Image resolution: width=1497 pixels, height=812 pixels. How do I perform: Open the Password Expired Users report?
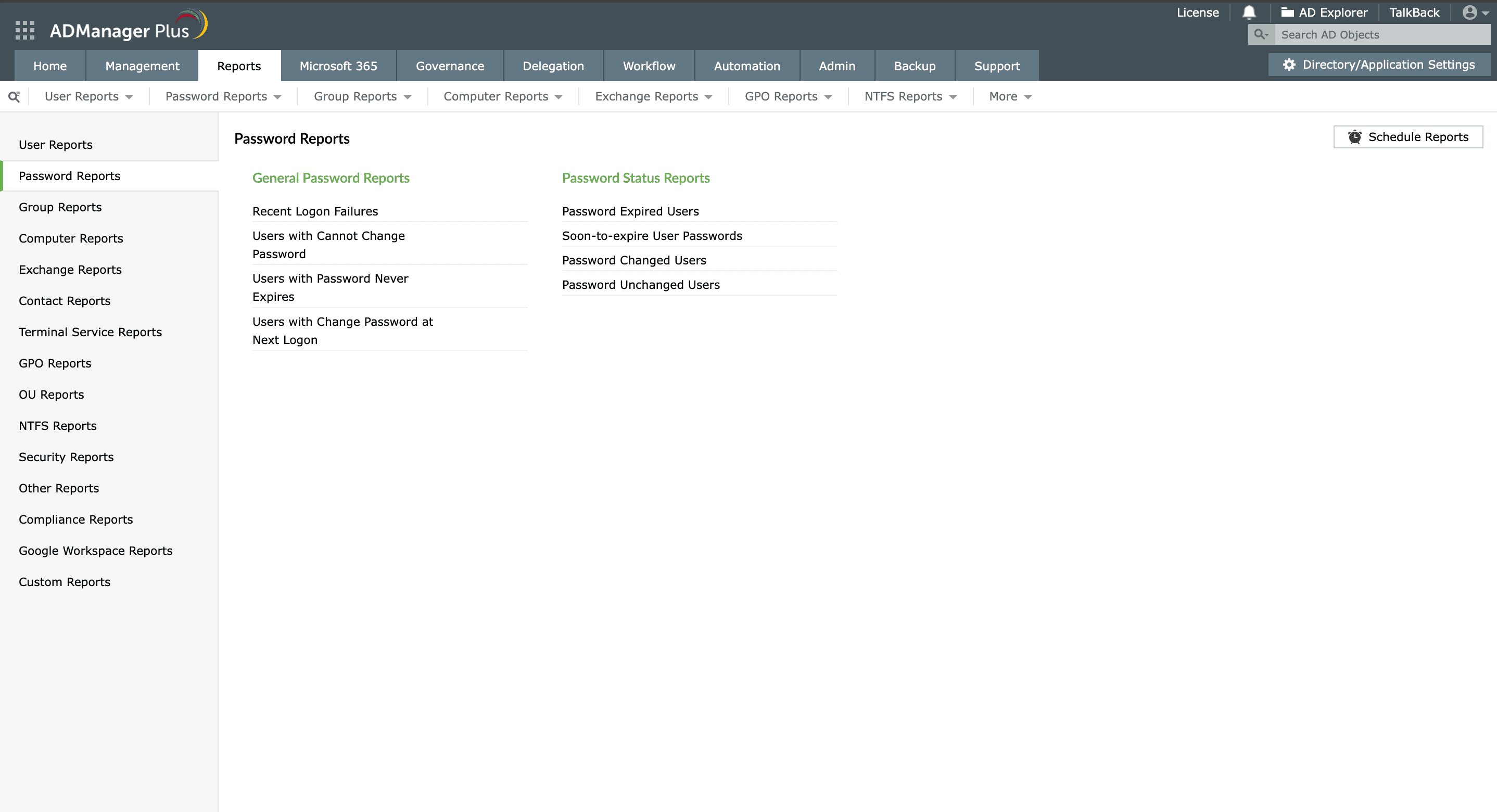(630, 211)
